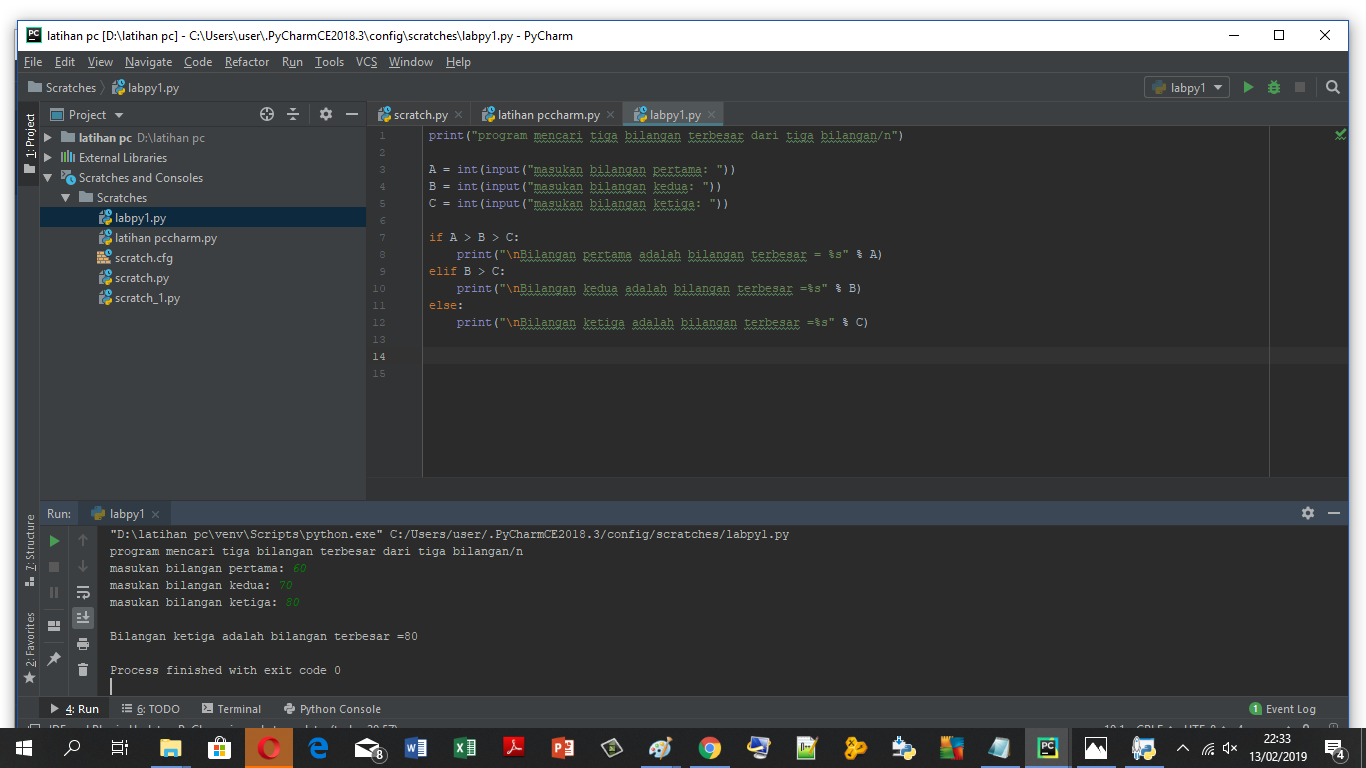1366x768 pixels.
Task: Open the Terminal tool window
Action: tap(231, 709)
